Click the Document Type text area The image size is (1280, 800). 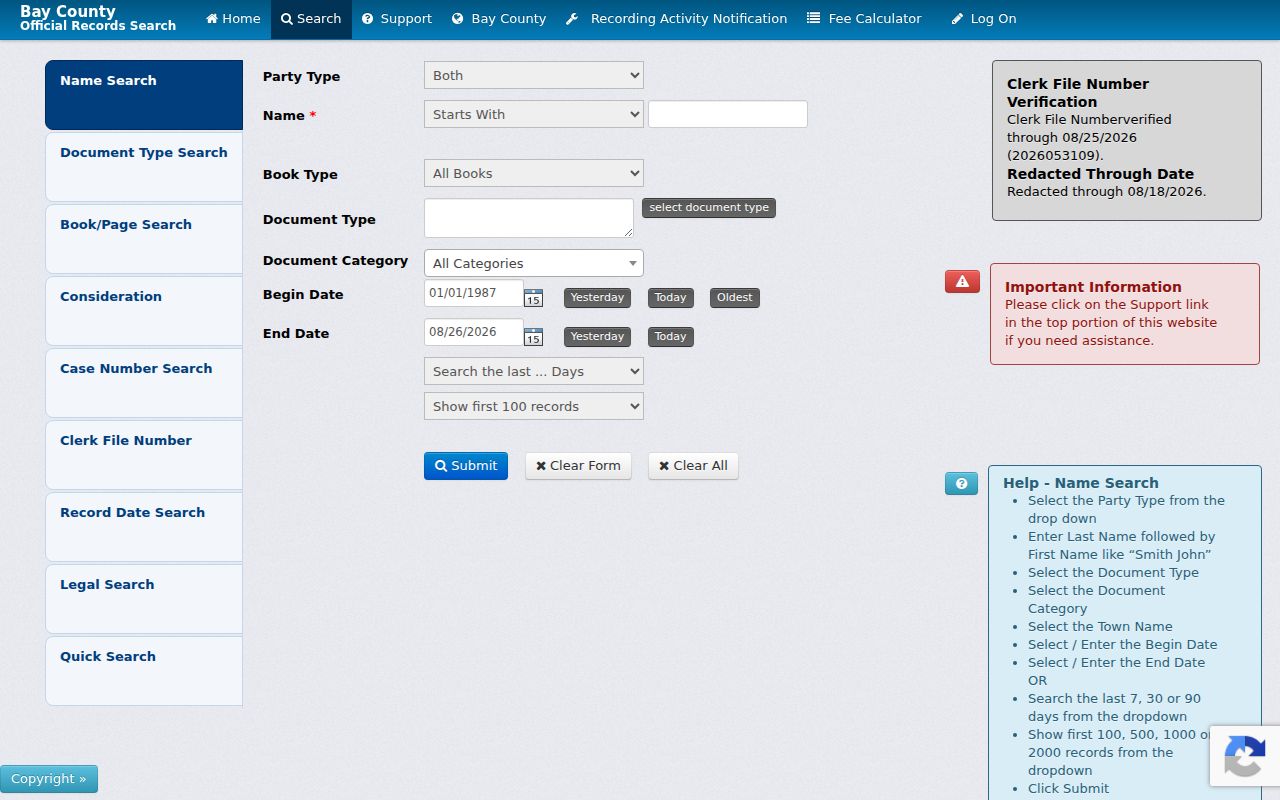click(x=529, y=218)
